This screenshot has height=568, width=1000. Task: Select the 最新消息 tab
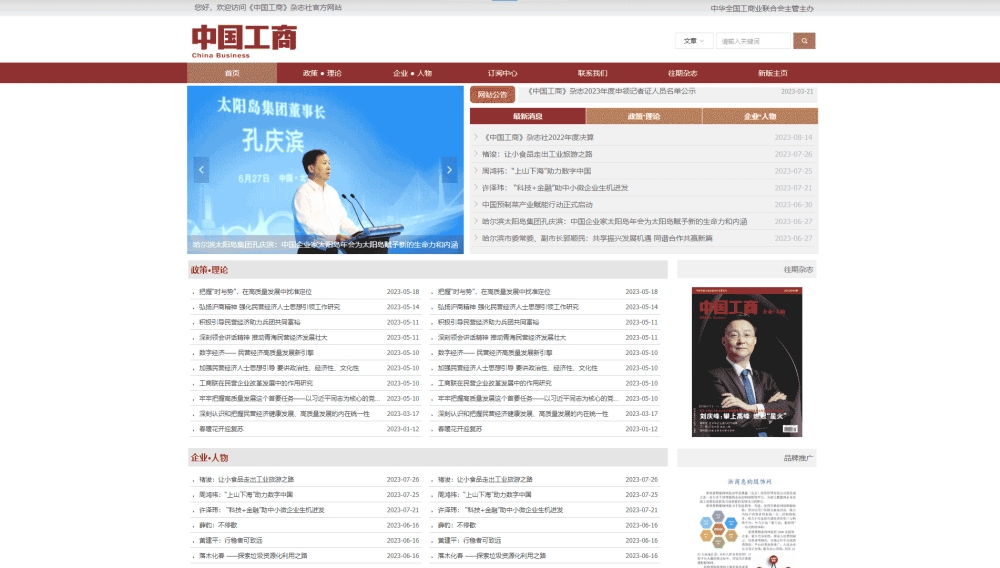tap(527, 116)
